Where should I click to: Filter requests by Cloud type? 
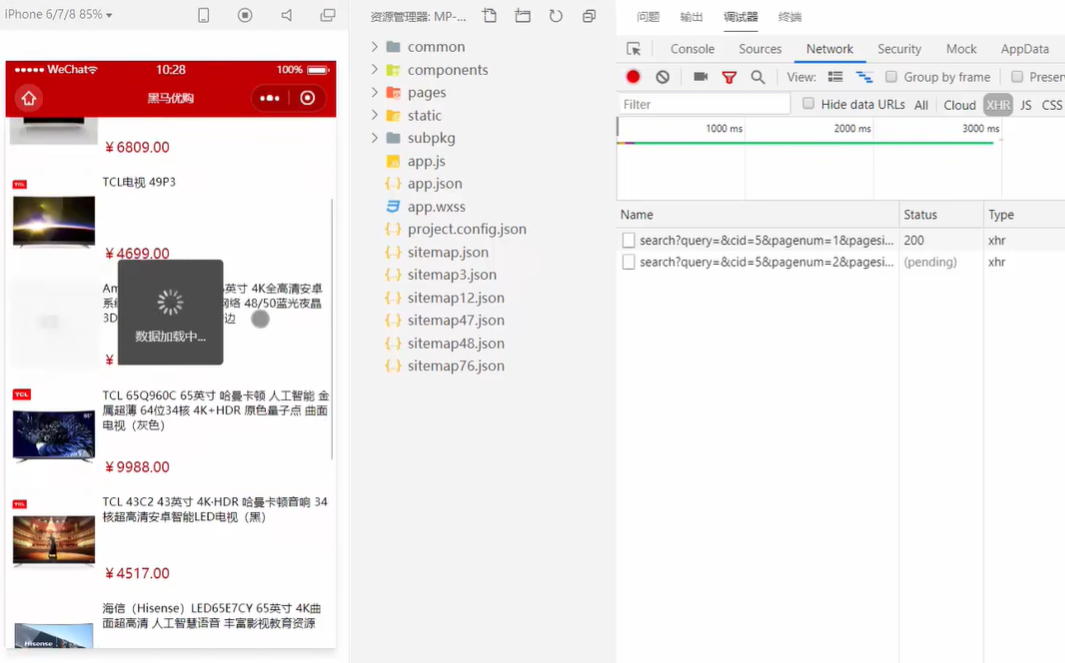click(x=959, y=105)
